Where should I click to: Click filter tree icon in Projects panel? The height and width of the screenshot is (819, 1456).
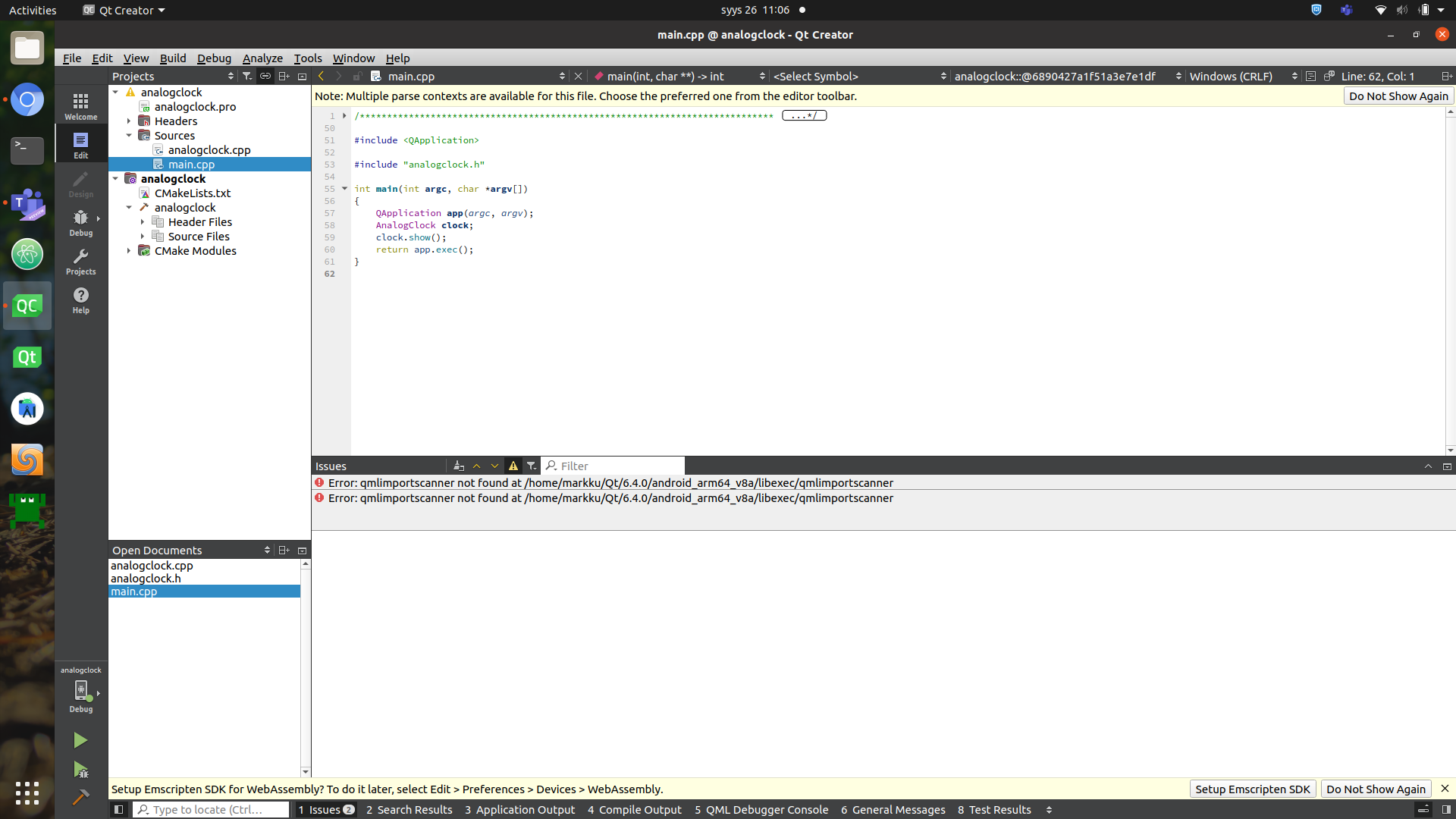pyautogui.click(x=247, y=76)
